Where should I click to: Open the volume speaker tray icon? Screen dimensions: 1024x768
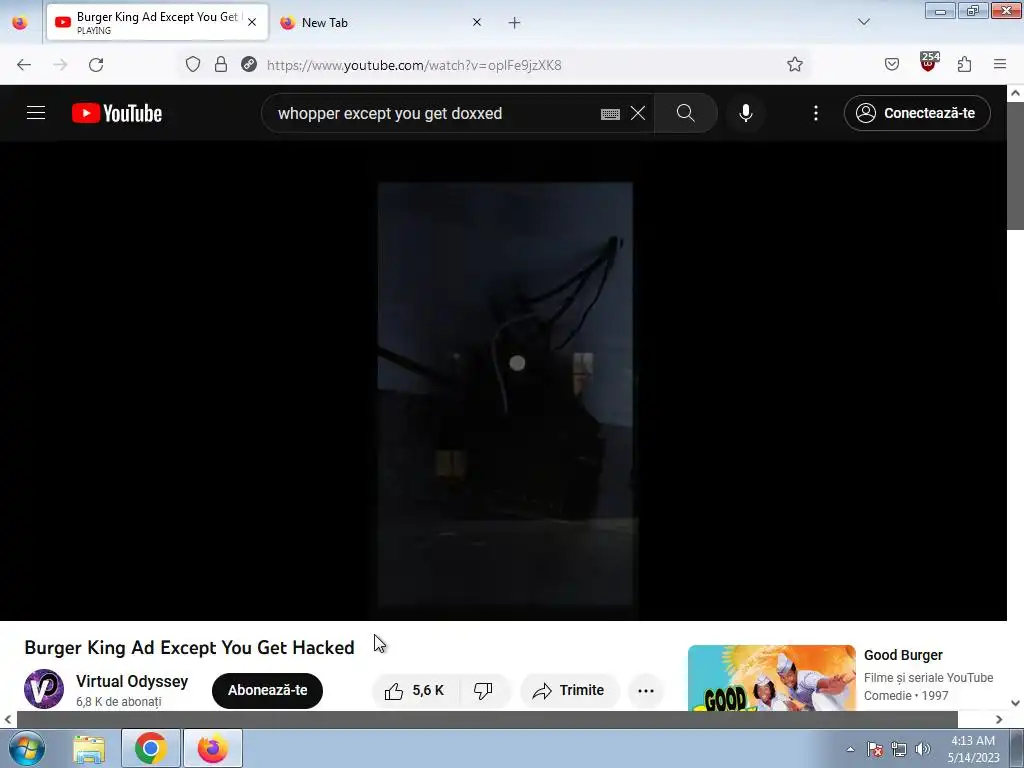pyautogui.click(x=923, y=749)
